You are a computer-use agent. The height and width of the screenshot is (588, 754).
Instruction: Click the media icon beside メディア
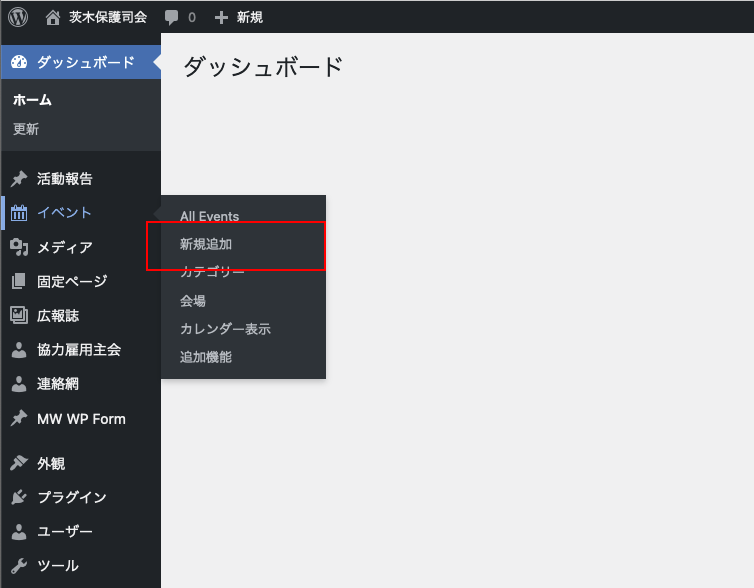pyautogui.click(x=19, y=247)
